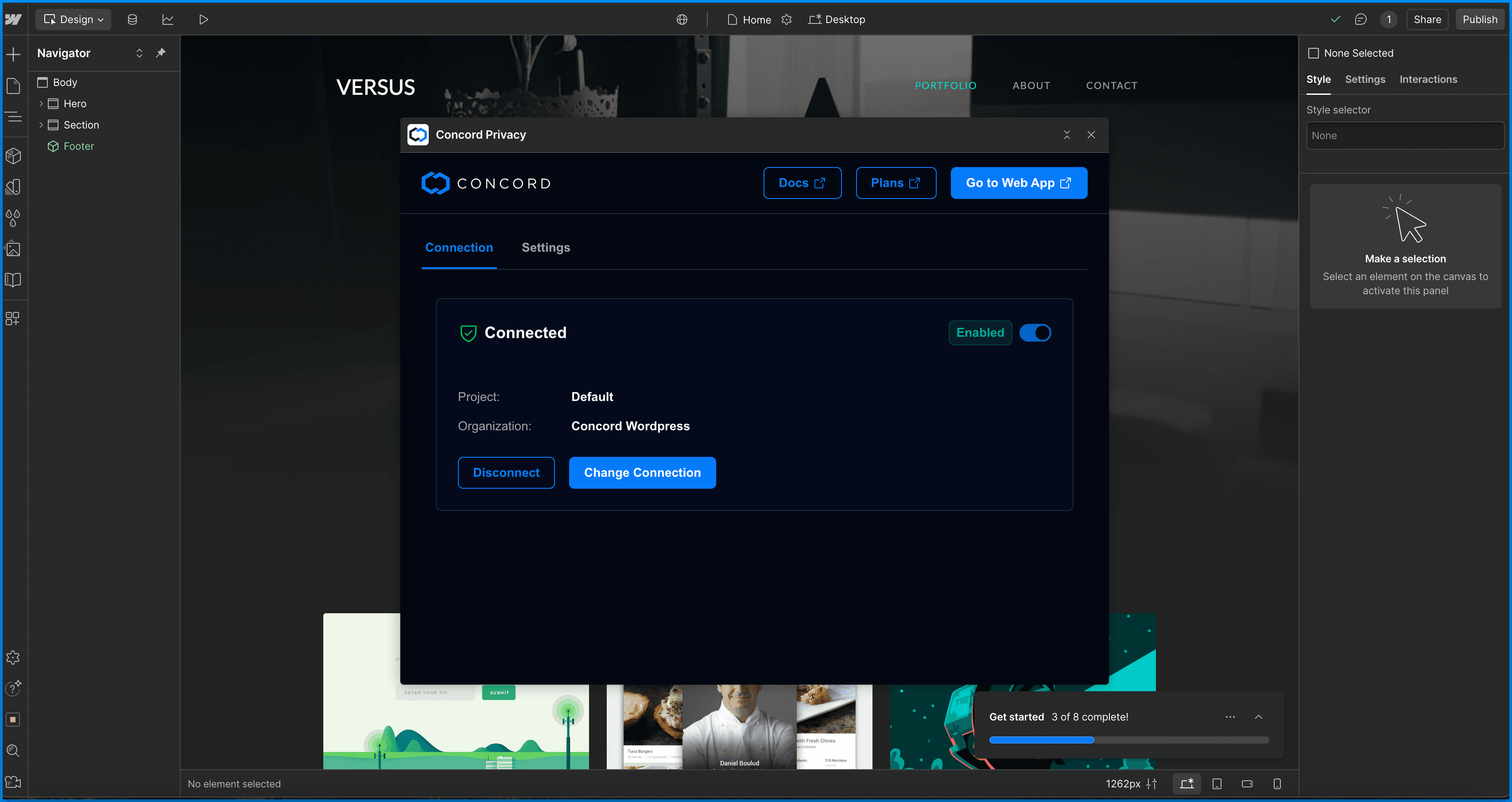Expand the Hero tree item
The image size is (1512, 802).
tap(41, 104)
